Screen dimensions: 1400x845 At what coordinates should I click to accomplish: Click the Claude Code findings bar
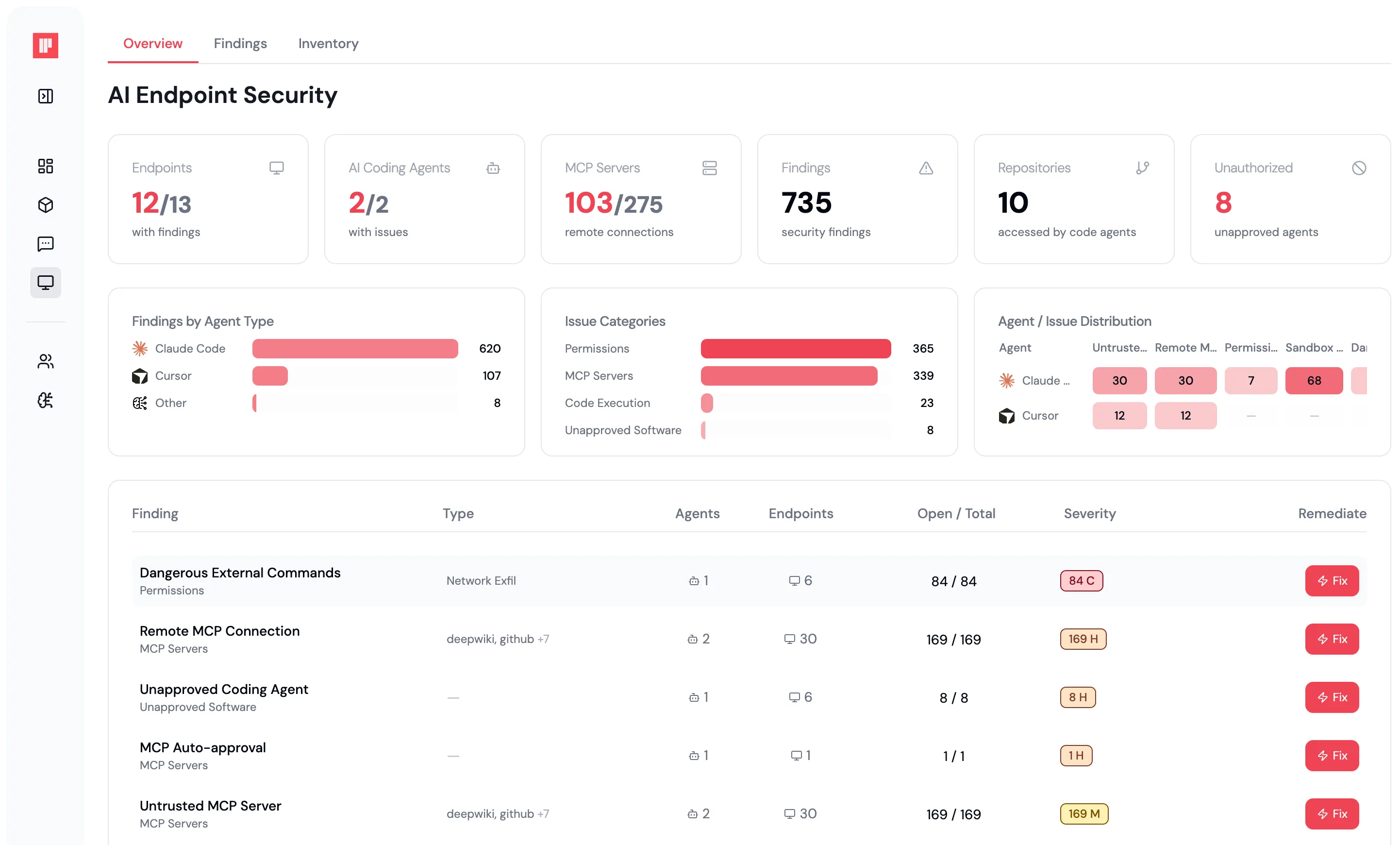point(354,348)
